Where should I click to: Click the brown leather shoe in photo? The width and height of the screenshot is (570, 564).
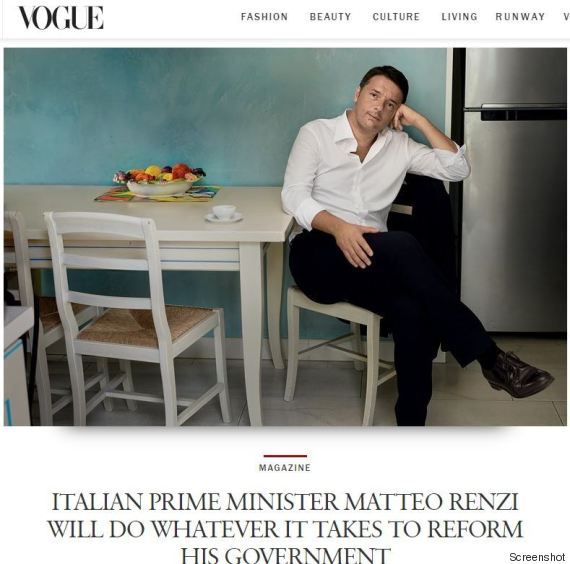click(518, 375)
